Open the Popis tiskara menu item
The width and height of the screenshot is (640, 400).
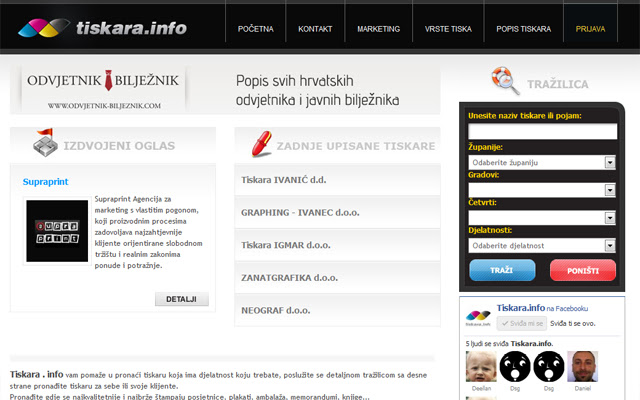pos(524,29)
